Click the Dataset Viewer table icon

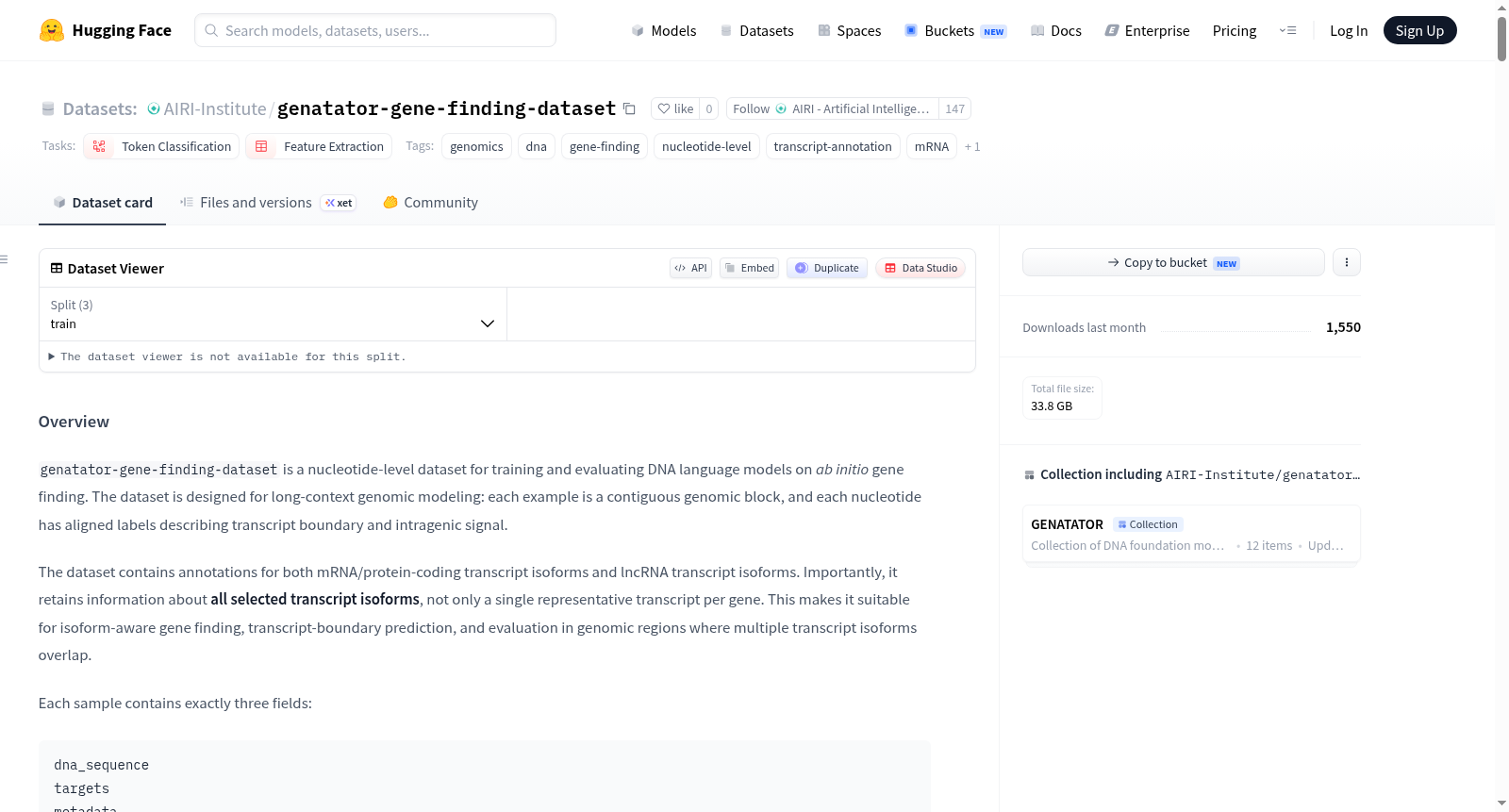coord(57,268)
